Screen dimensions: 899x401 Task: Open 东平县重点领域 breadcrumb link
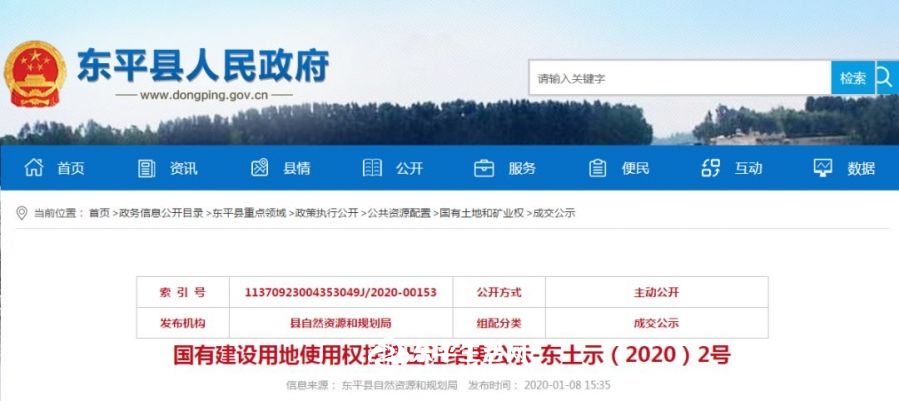249,213
